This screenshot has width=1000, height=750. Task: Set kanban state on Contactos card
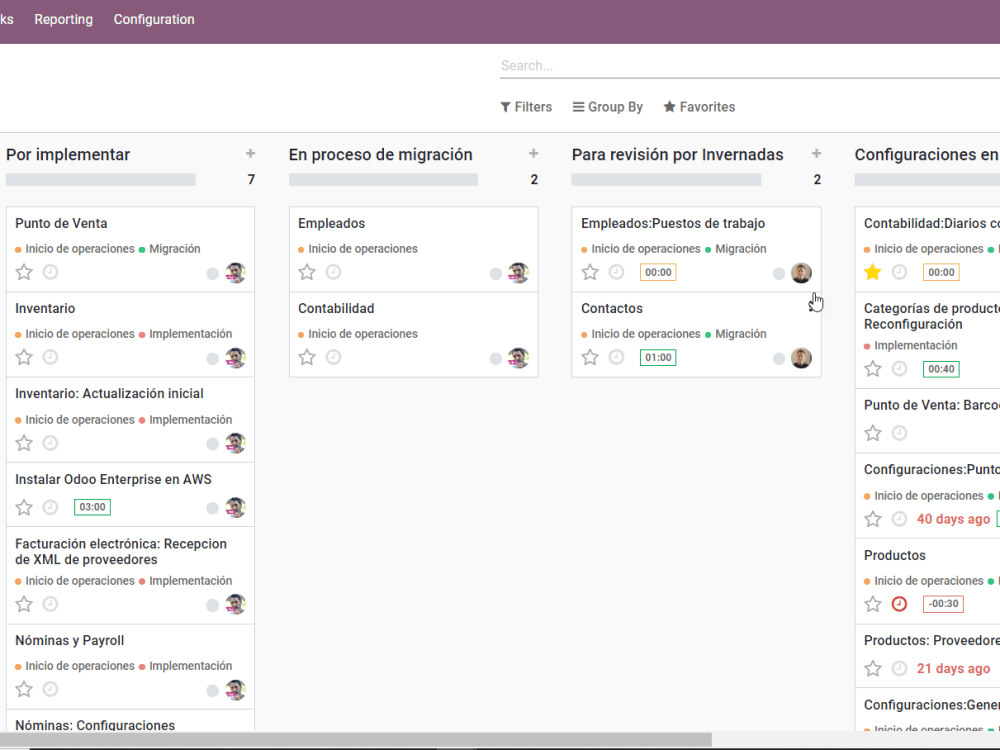(779, 358)
